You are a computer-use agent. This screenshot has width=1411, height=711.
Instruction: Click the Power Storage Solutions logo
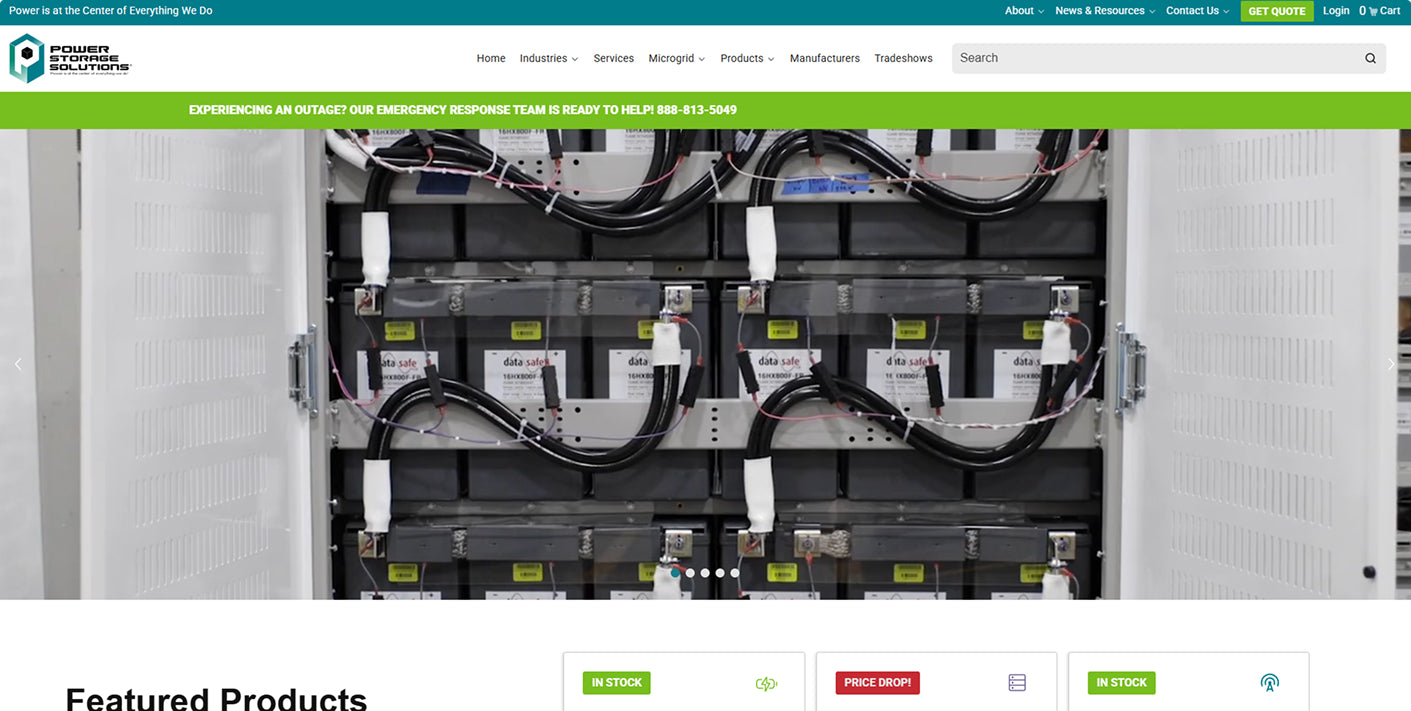[70, 58]
